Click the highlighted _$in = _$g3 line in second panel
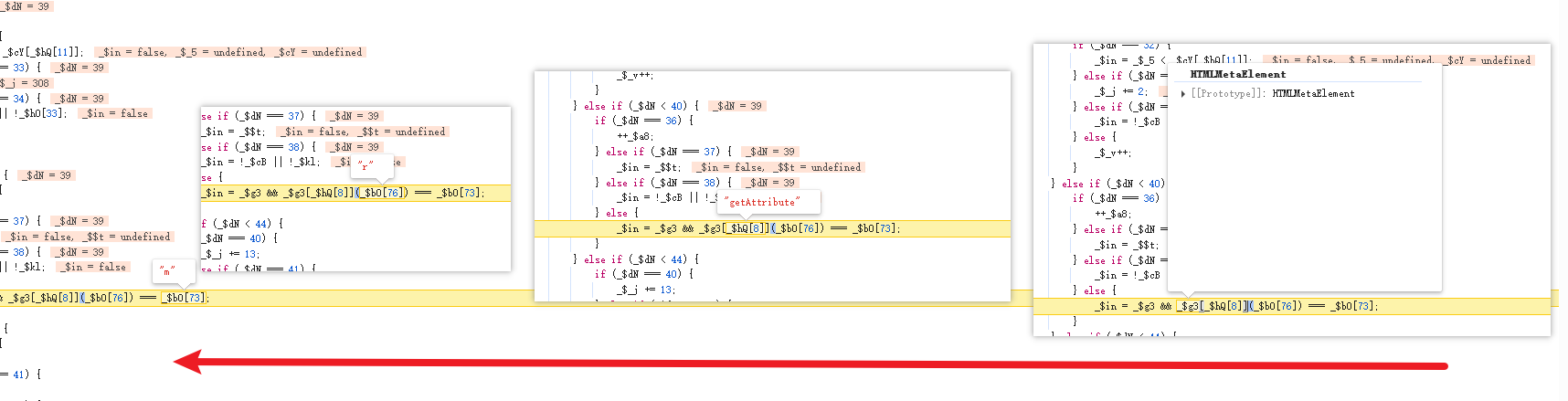The image size is (1568, 401). pos(355,193)
